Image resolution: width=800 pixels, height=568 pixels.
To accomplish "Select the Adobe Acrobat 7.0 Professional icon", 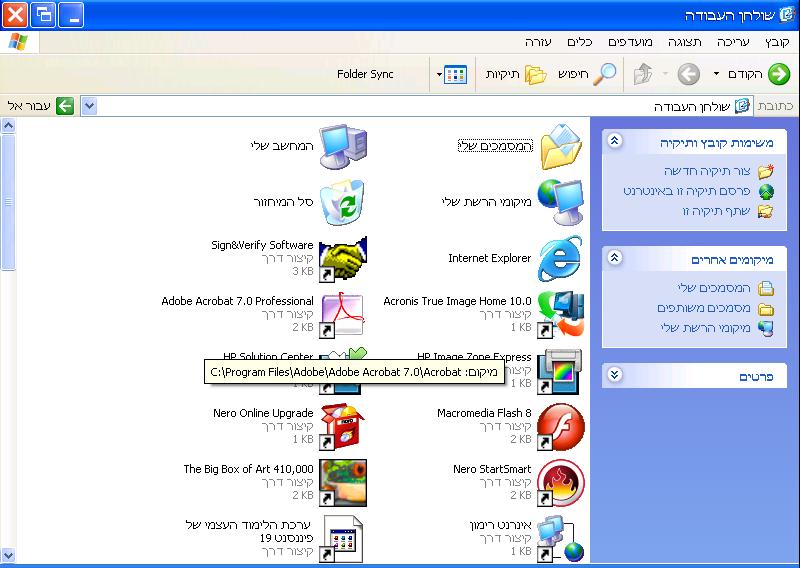I will pyautogui.click(x=343, y=315).
